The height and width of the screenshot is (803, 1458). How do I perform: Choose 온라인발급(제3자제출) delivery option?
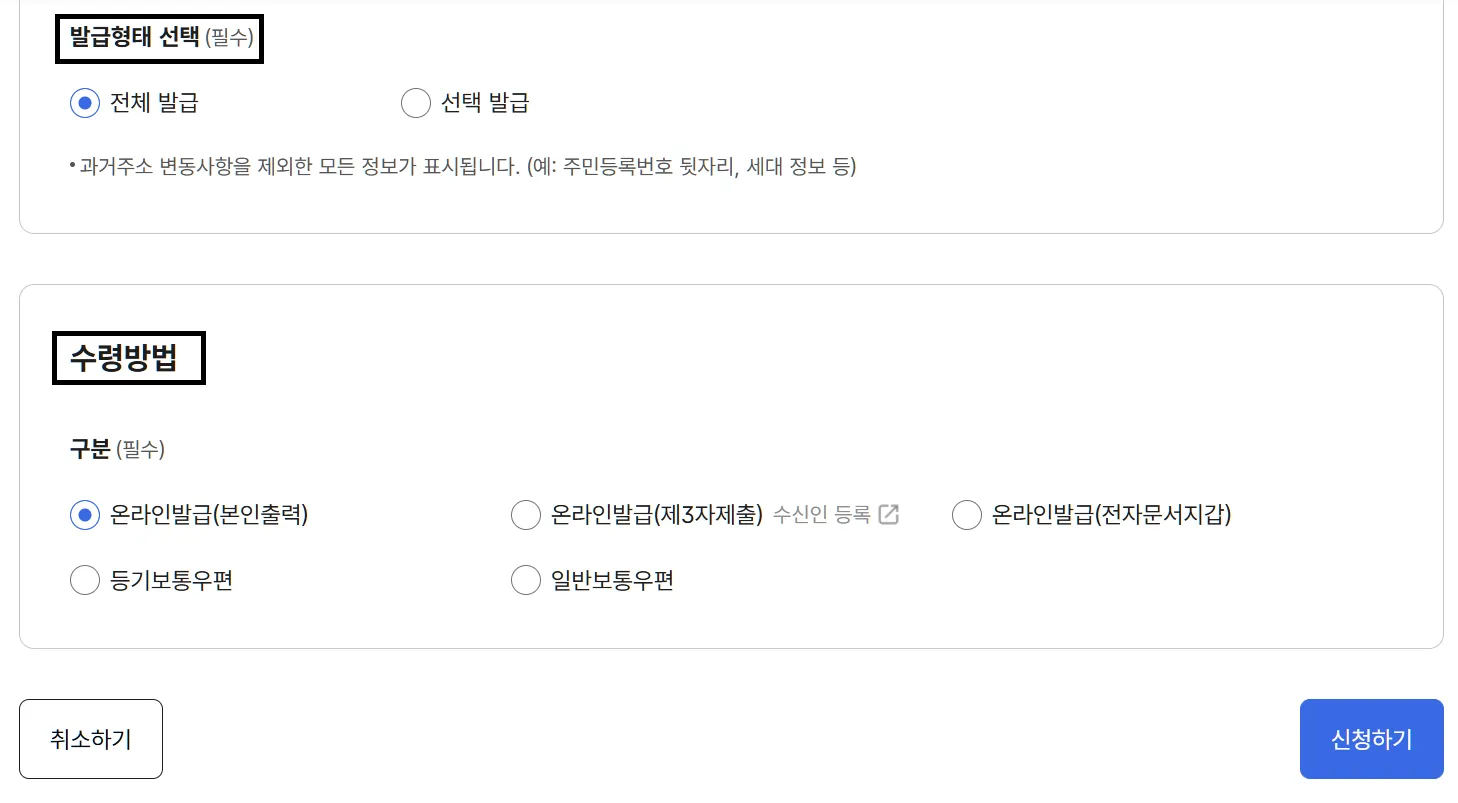pyautogui.click(x=527, y=514)
